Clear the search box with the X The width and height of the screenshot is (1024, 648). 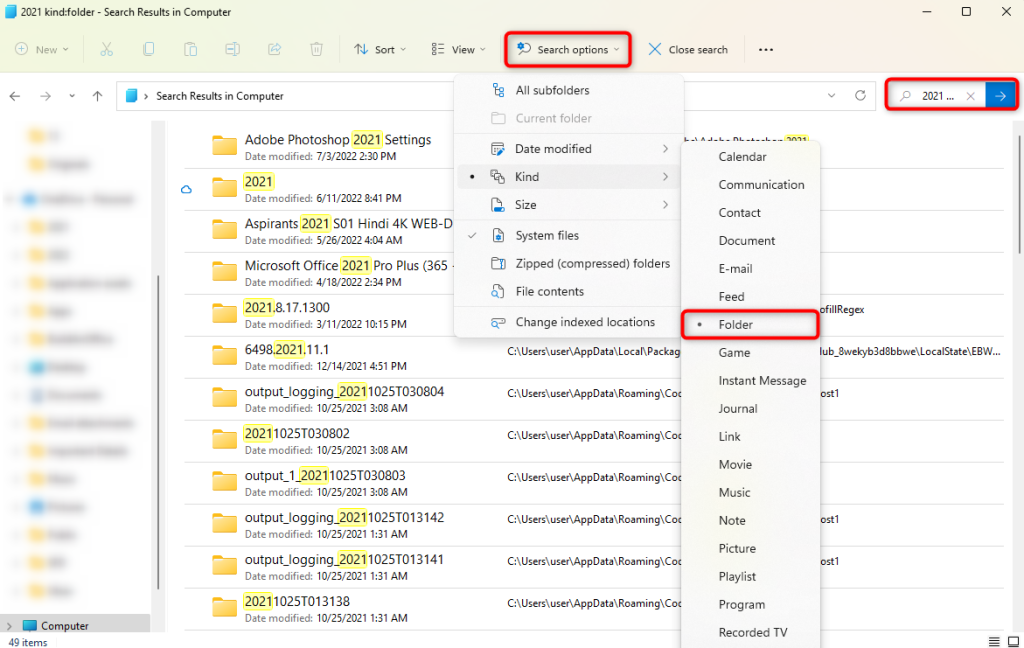pyautogui.click(x=969, y=95)
